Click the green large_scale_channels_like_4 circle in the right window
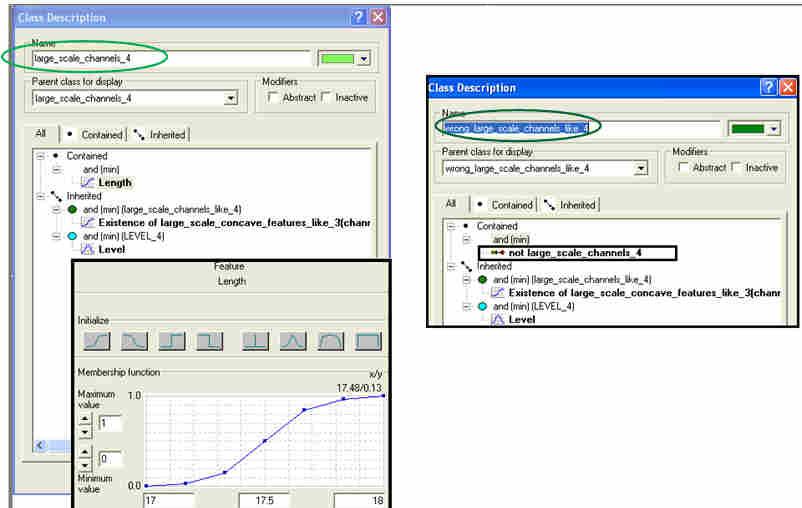This screenshot has height=508, width=802. (482, 279)
